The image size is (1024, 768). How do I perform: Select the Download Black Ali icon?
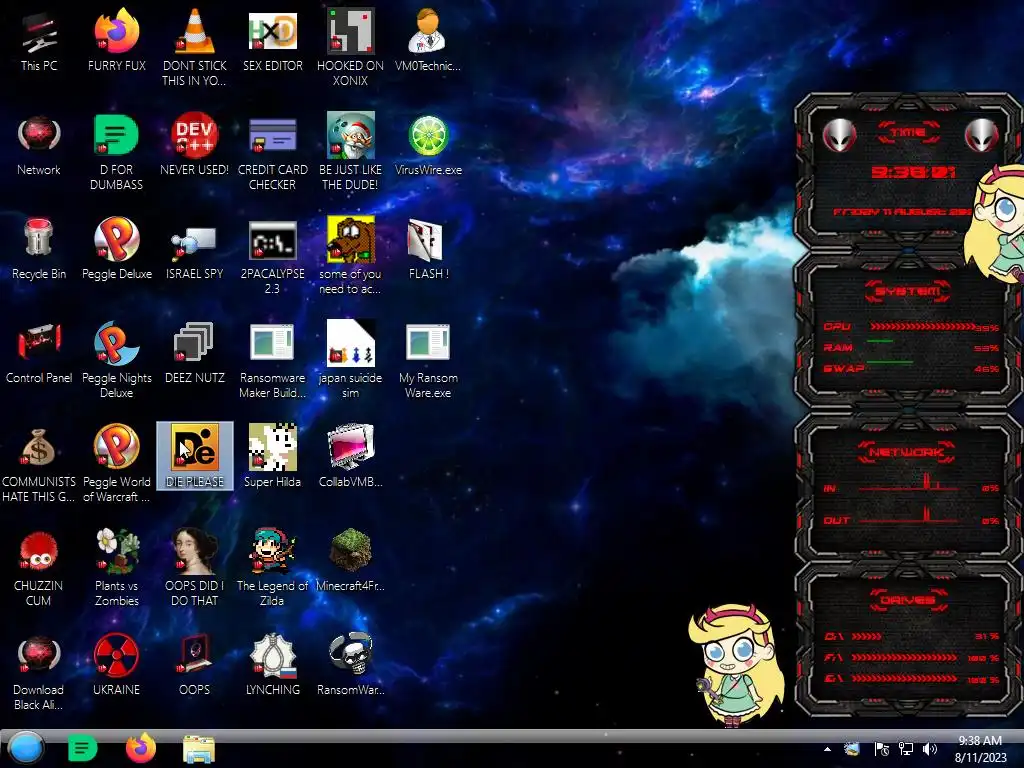coord(39,671)
